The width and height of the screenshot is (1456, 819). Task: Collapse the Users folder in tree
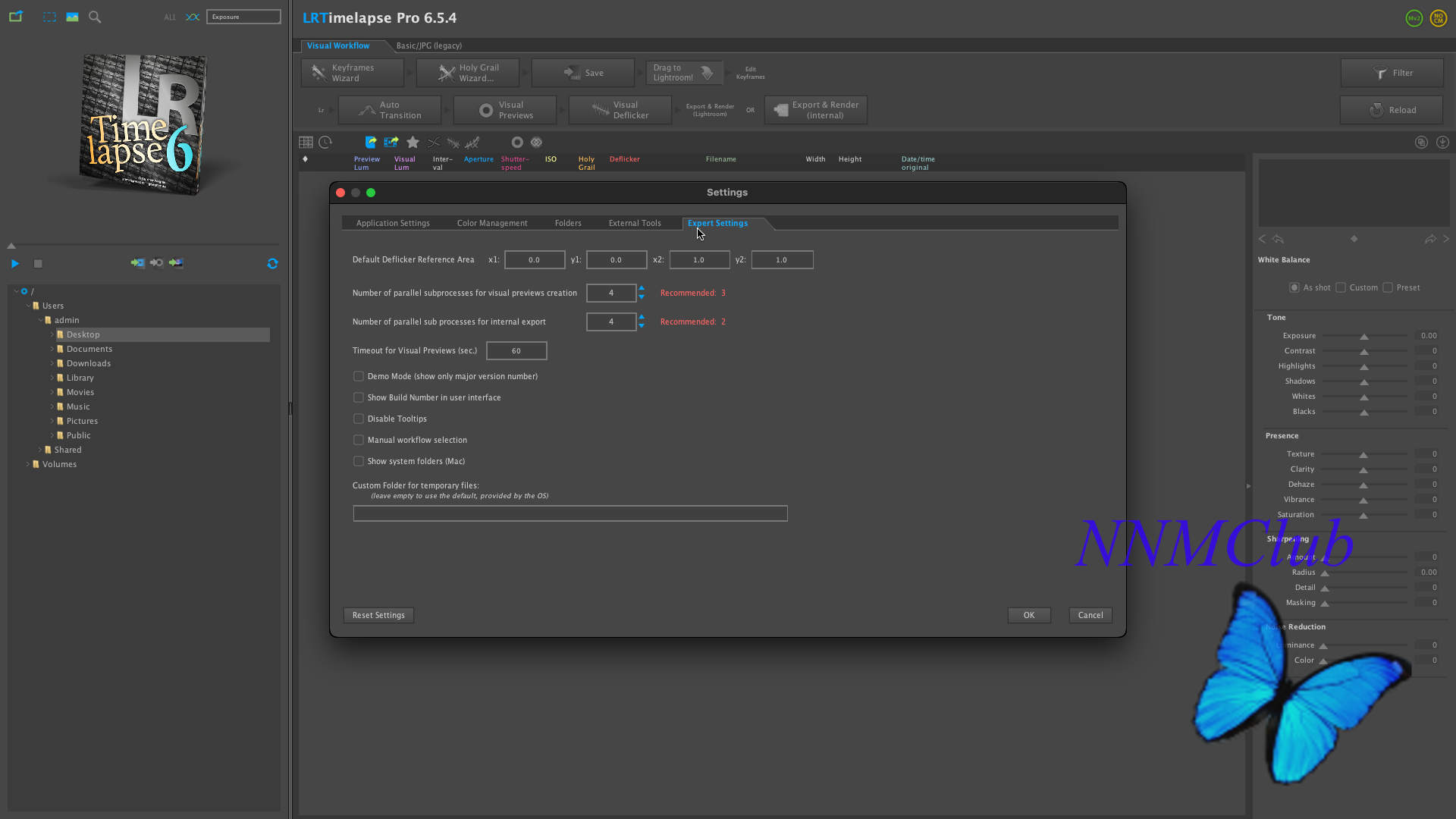pos(28,306)
